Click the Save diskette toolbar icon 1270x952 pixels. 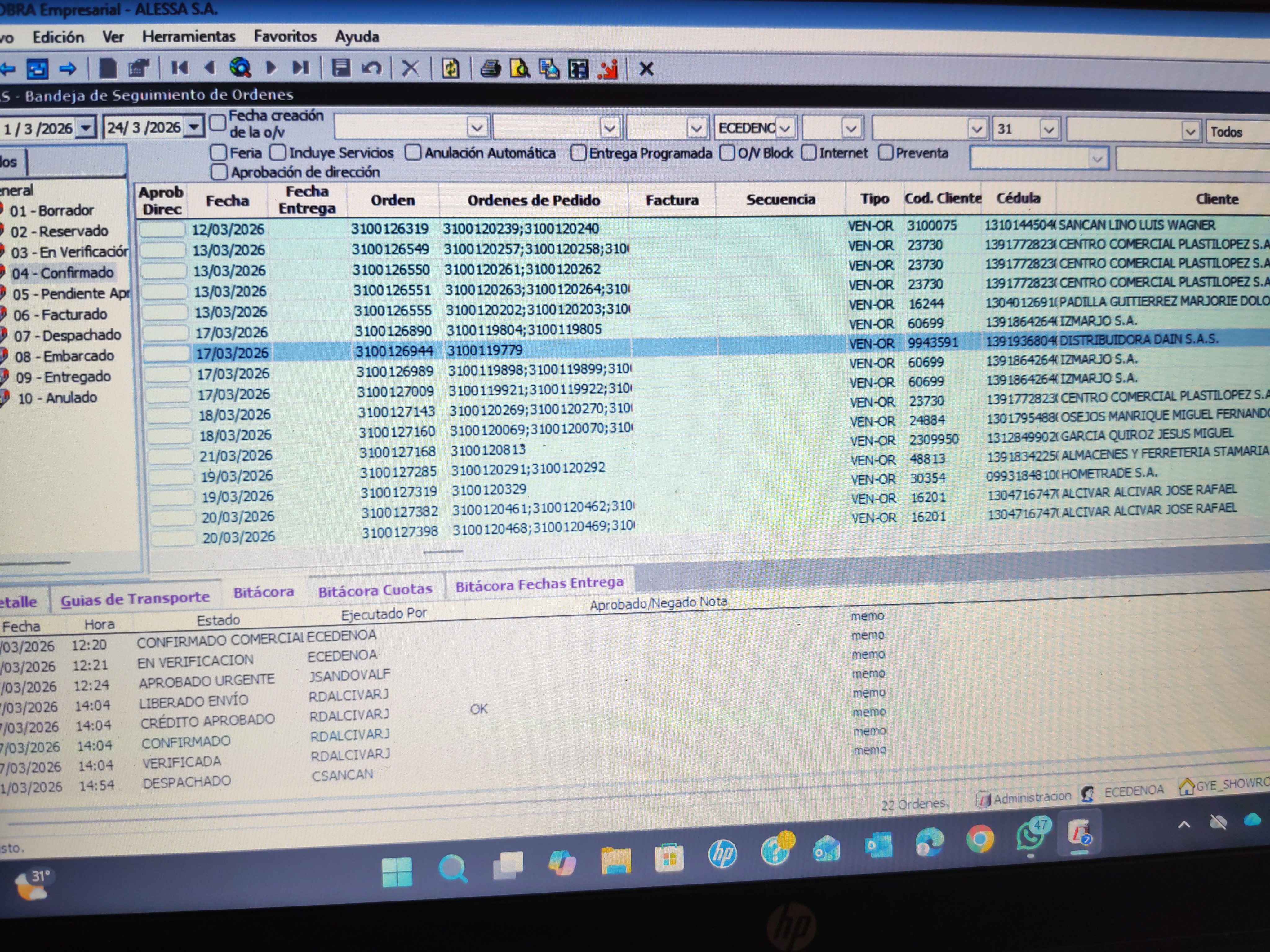tap(341, 68)
